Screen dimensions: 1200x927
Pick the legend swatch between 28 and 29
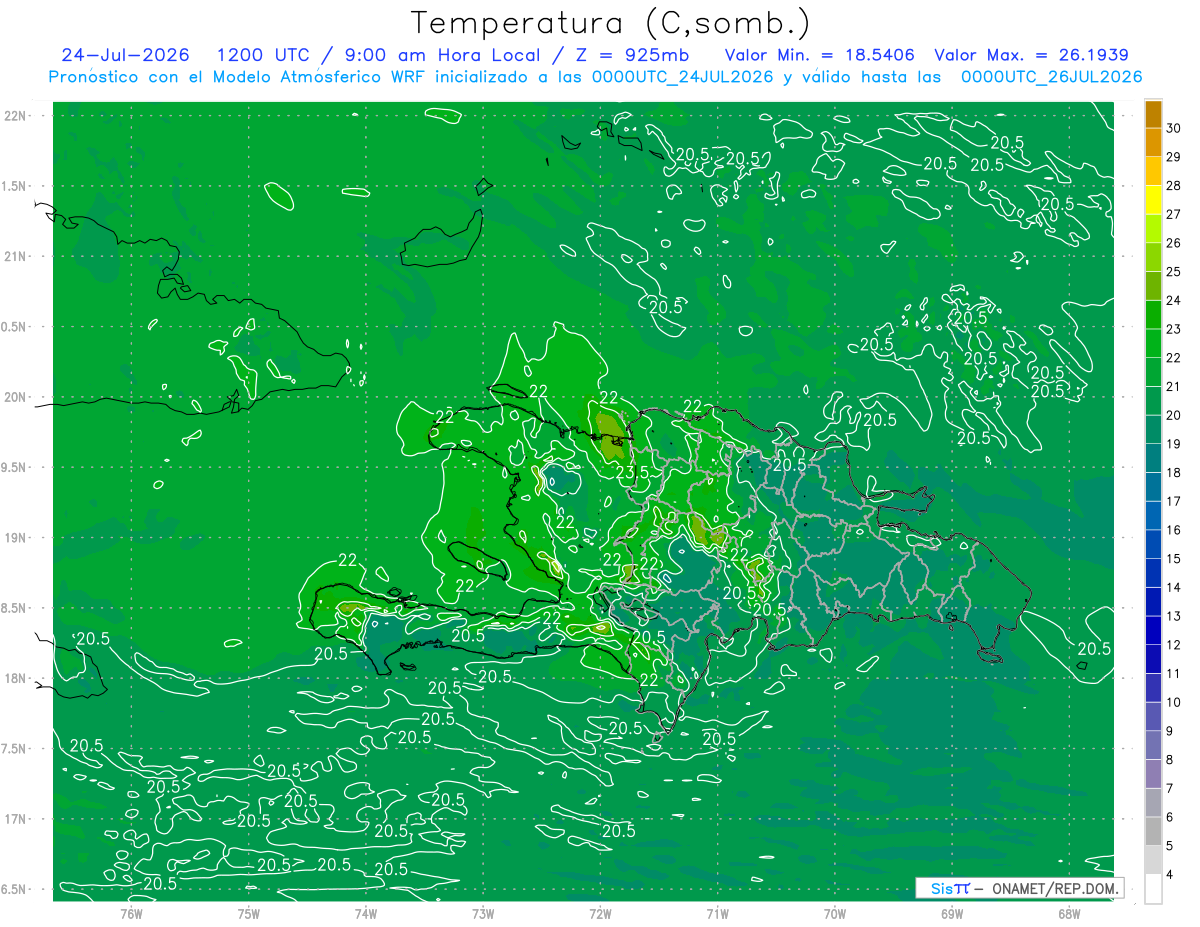click(x=1153, y=171)
